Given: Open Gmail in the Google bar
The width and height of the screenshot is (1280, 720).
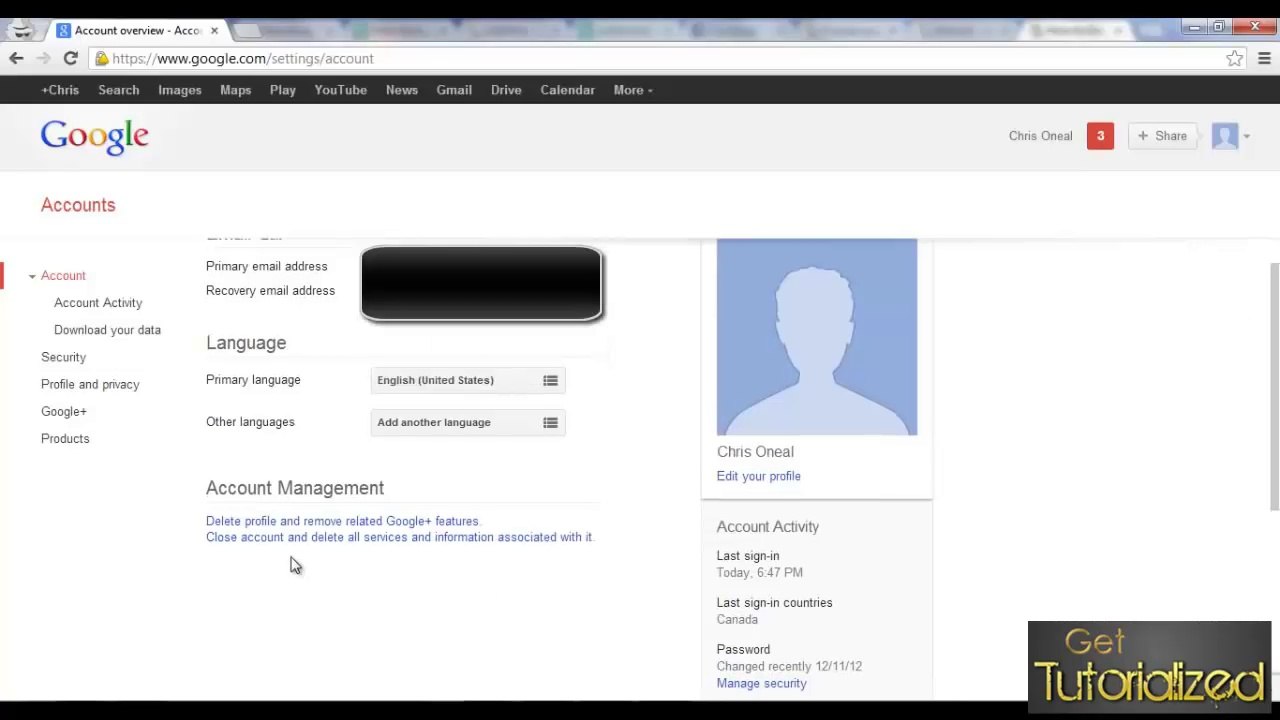Looking at the screenshot, I should [454, 90].
